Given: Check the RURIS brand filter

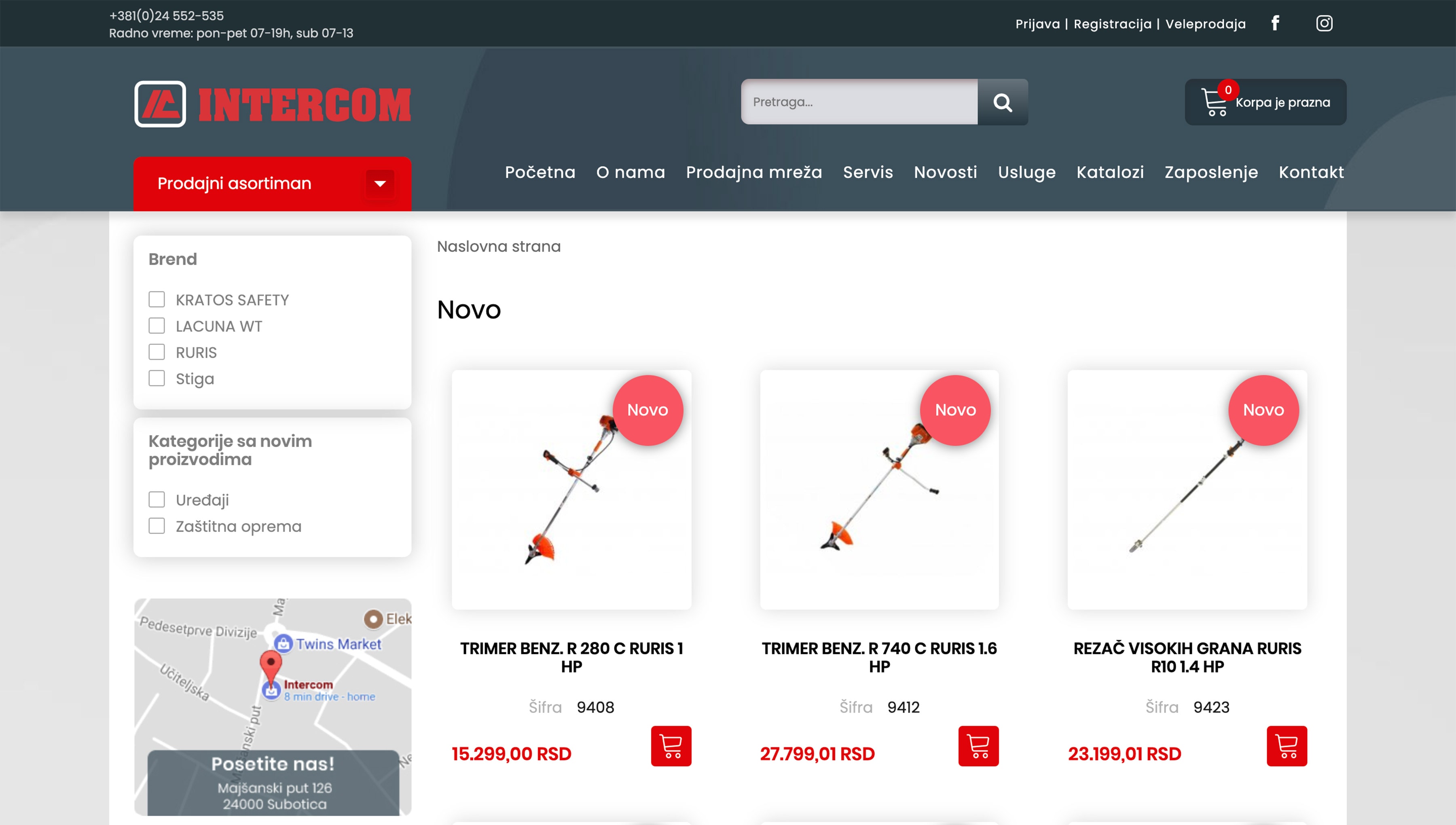Looking at the screenshot, I should [x=157, y=352].
